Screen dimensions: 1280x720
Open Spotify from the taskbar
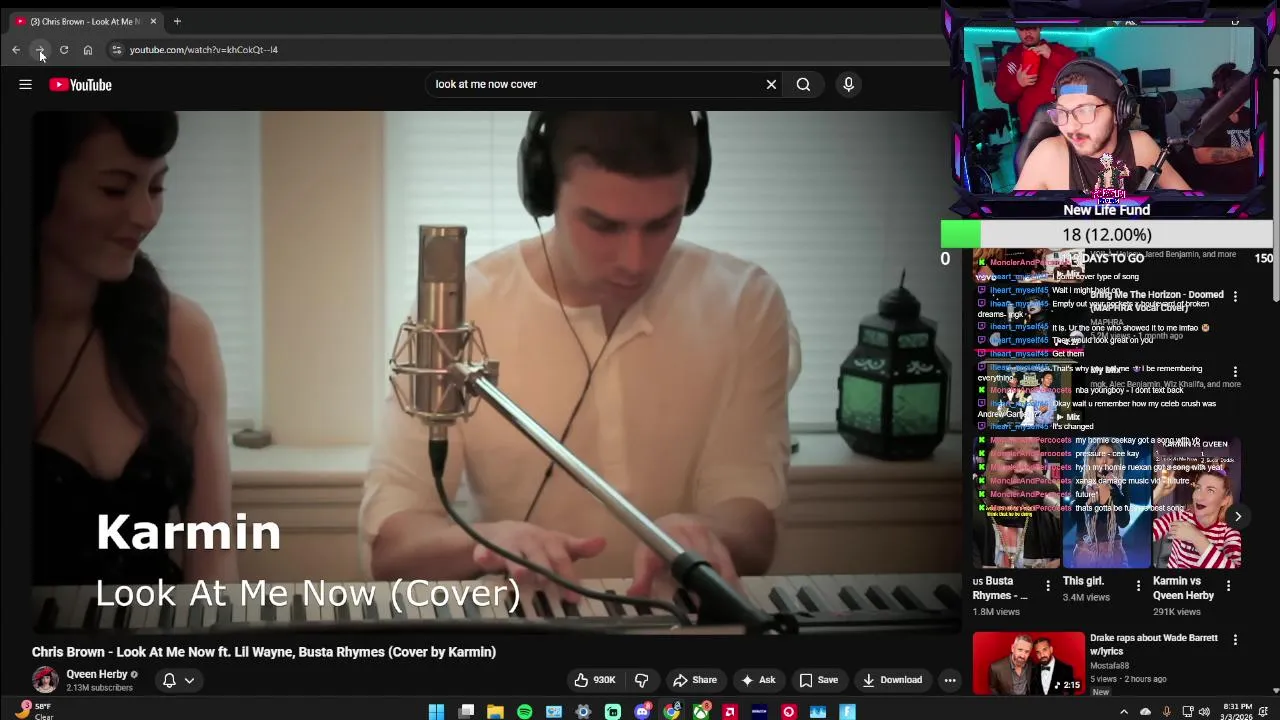coord(525,712)
